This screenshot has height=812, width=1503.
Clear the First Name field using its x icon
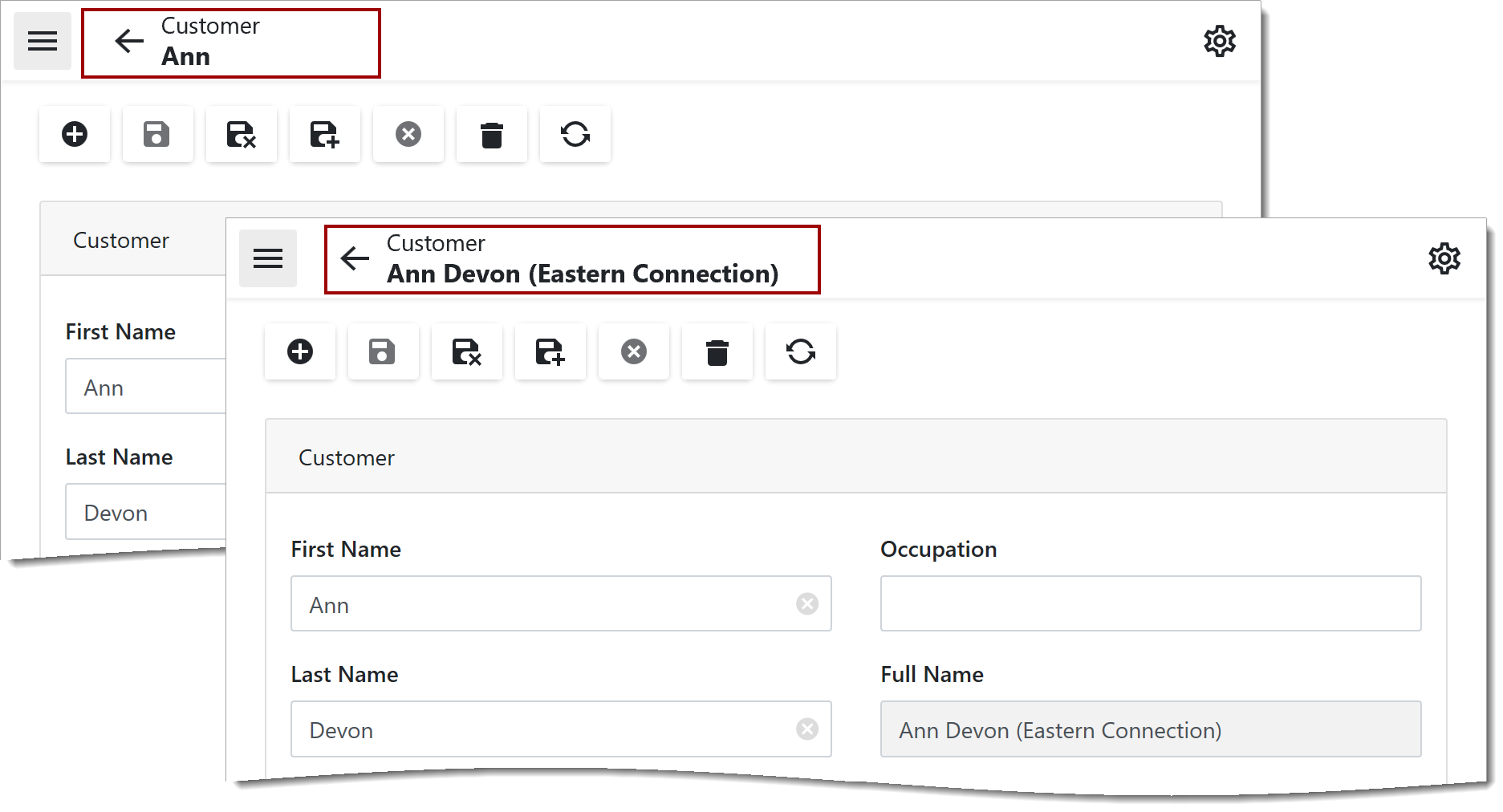pyautogui.click(x=806, y=603)
